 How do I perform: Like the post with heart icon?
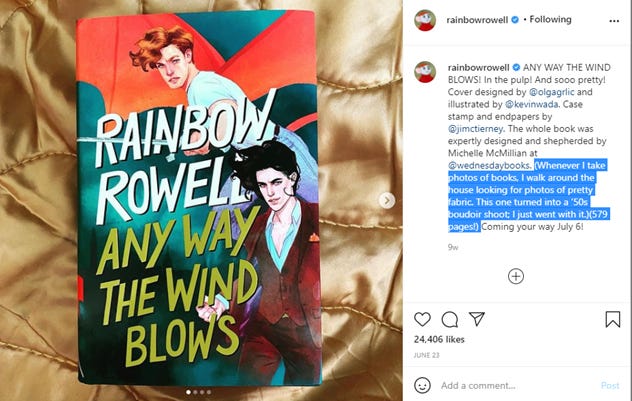[422, 319]
